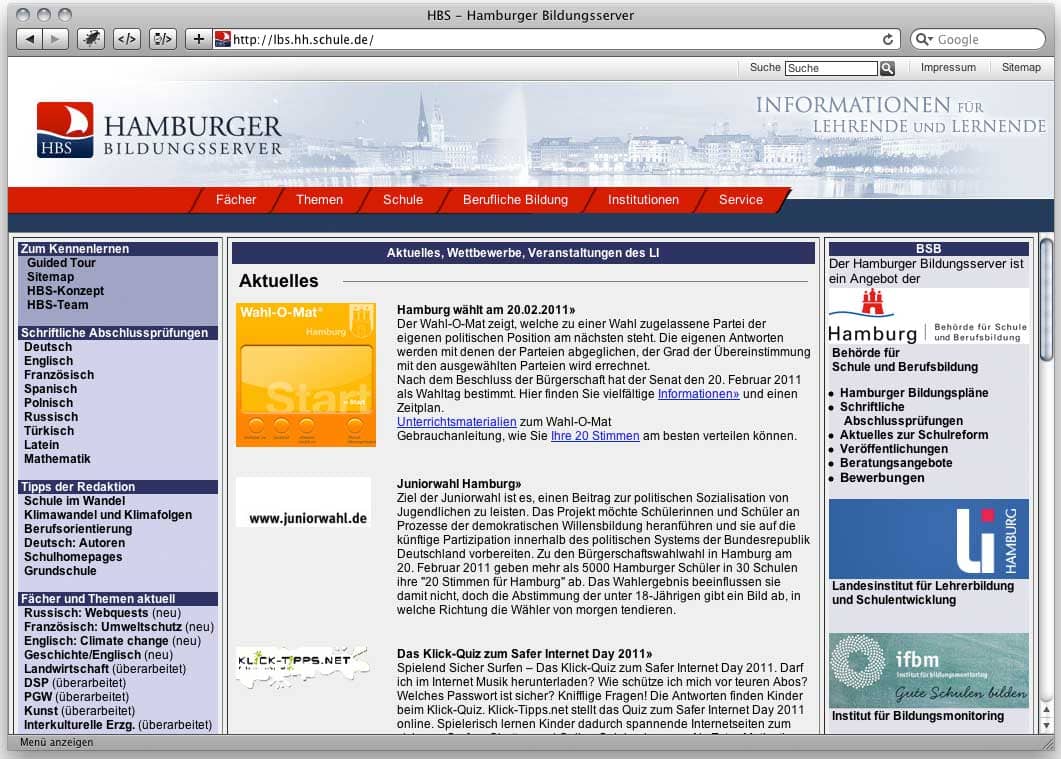
Task: Click the browser forward arrow button
Action: [x=55, y=39]
